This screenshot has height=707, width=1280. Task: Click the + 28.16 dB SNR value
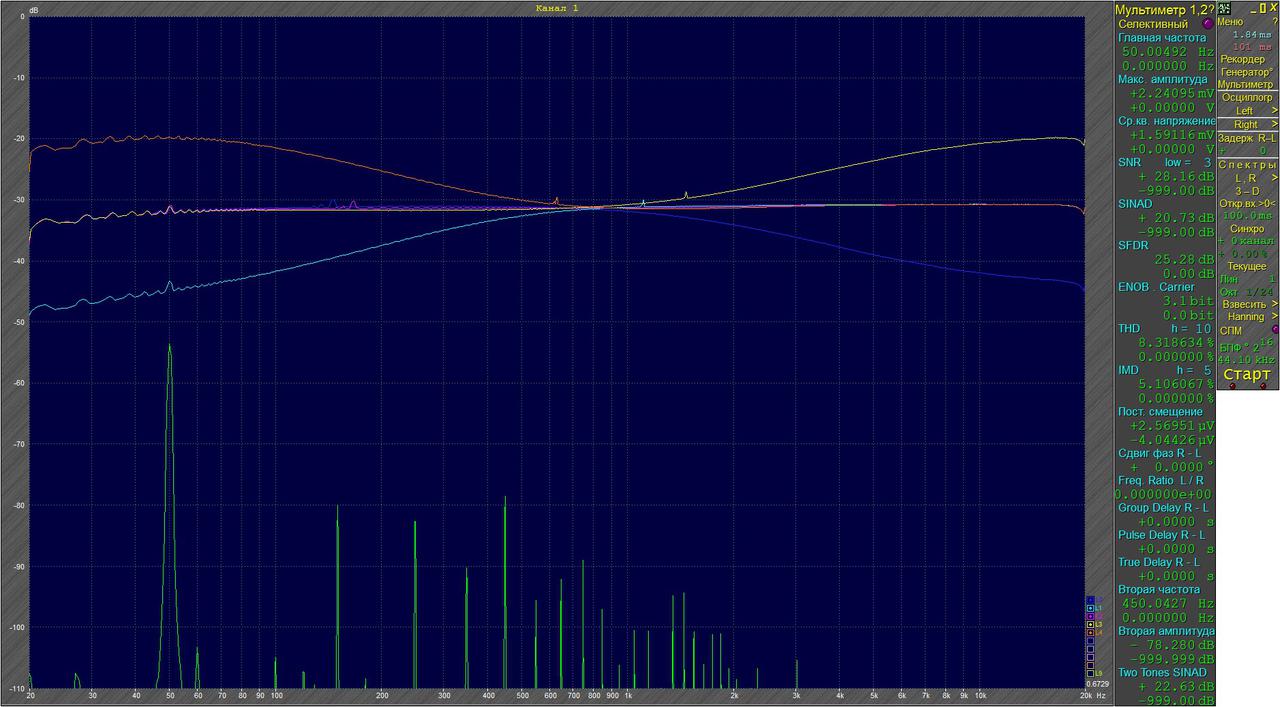point(1175,176)
